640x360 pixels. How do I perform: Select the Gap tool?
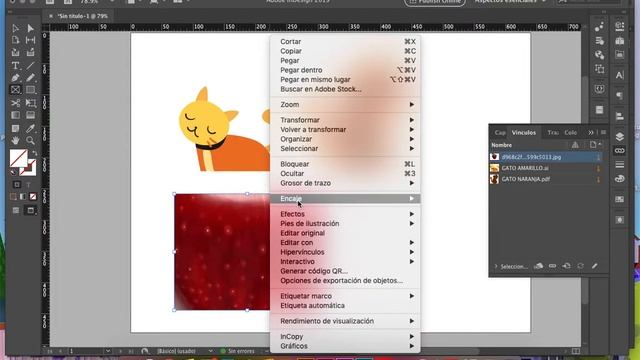click(x=30, y=40)
